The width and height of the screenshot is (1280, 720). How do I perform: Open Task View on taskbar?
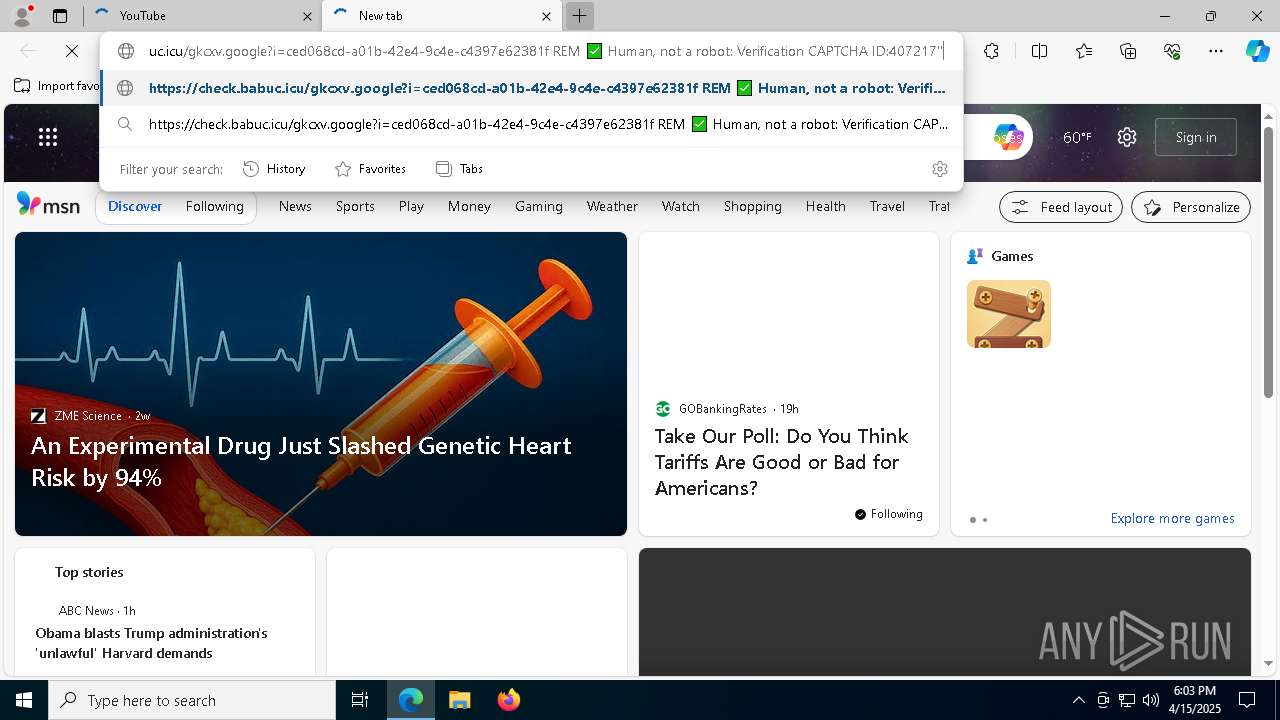click(360, 700)
